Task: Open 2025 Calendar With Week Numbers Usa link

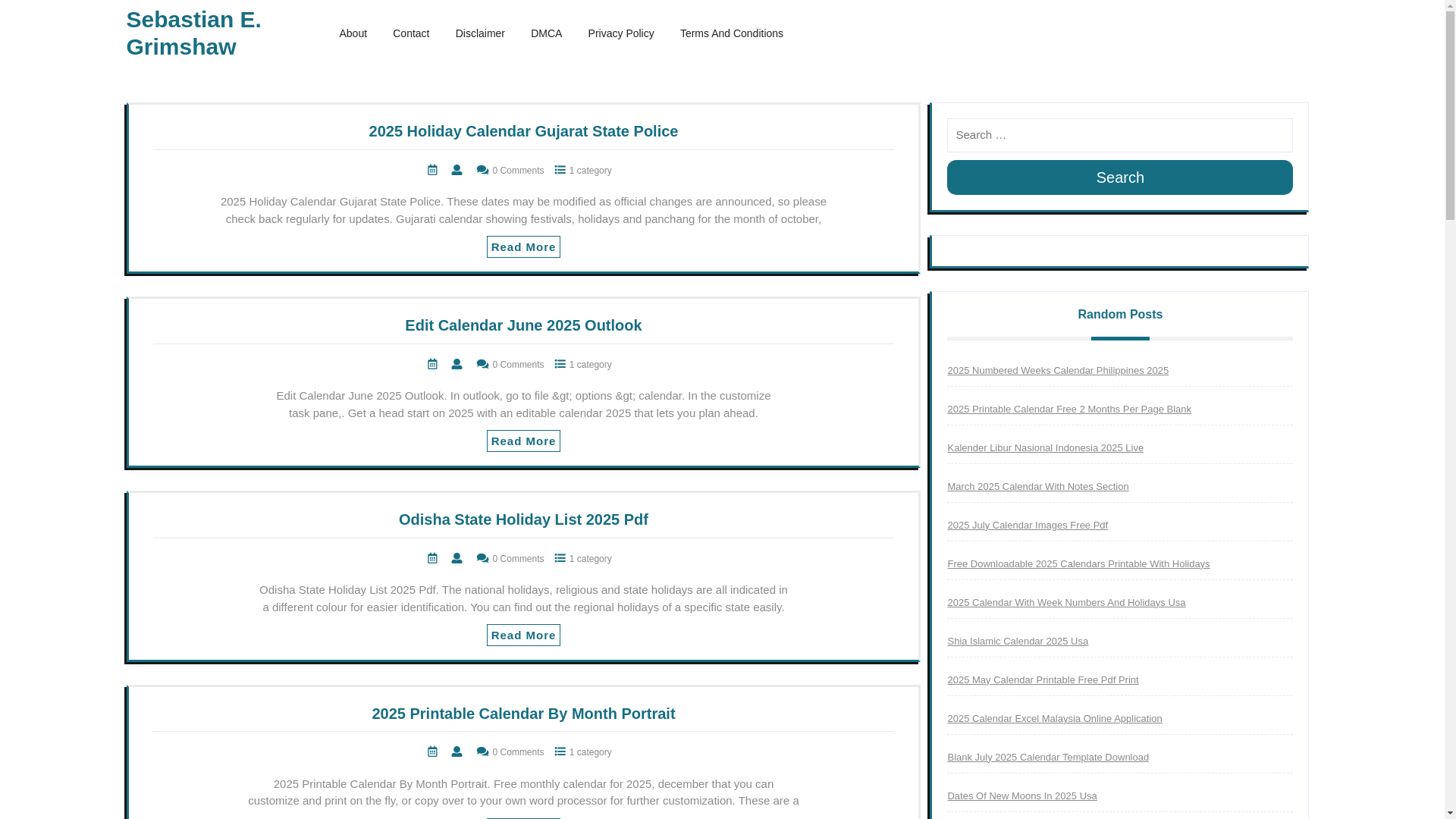Action: coord(1065,603)
